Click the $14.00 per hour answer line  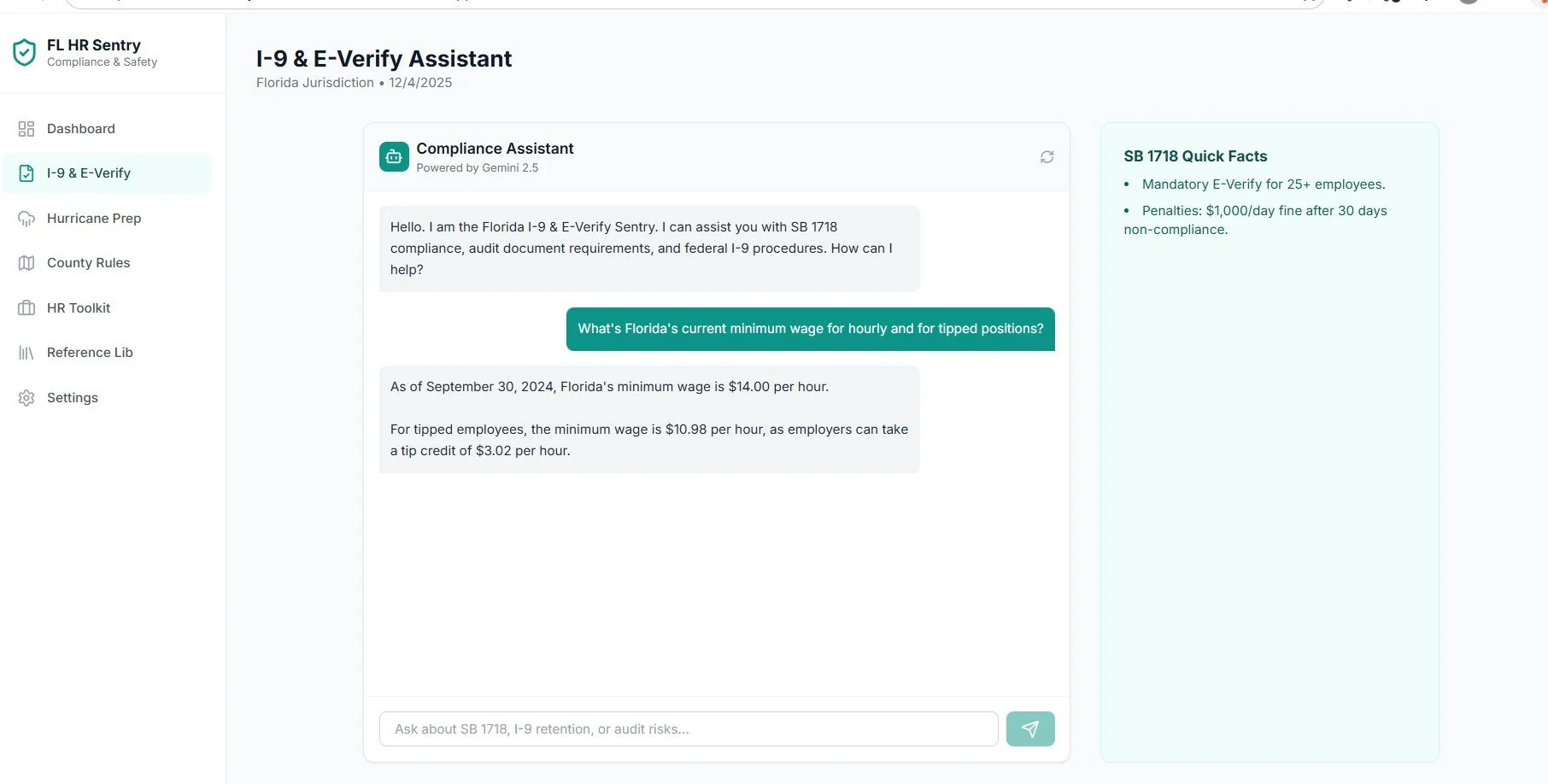pos(609,387)
